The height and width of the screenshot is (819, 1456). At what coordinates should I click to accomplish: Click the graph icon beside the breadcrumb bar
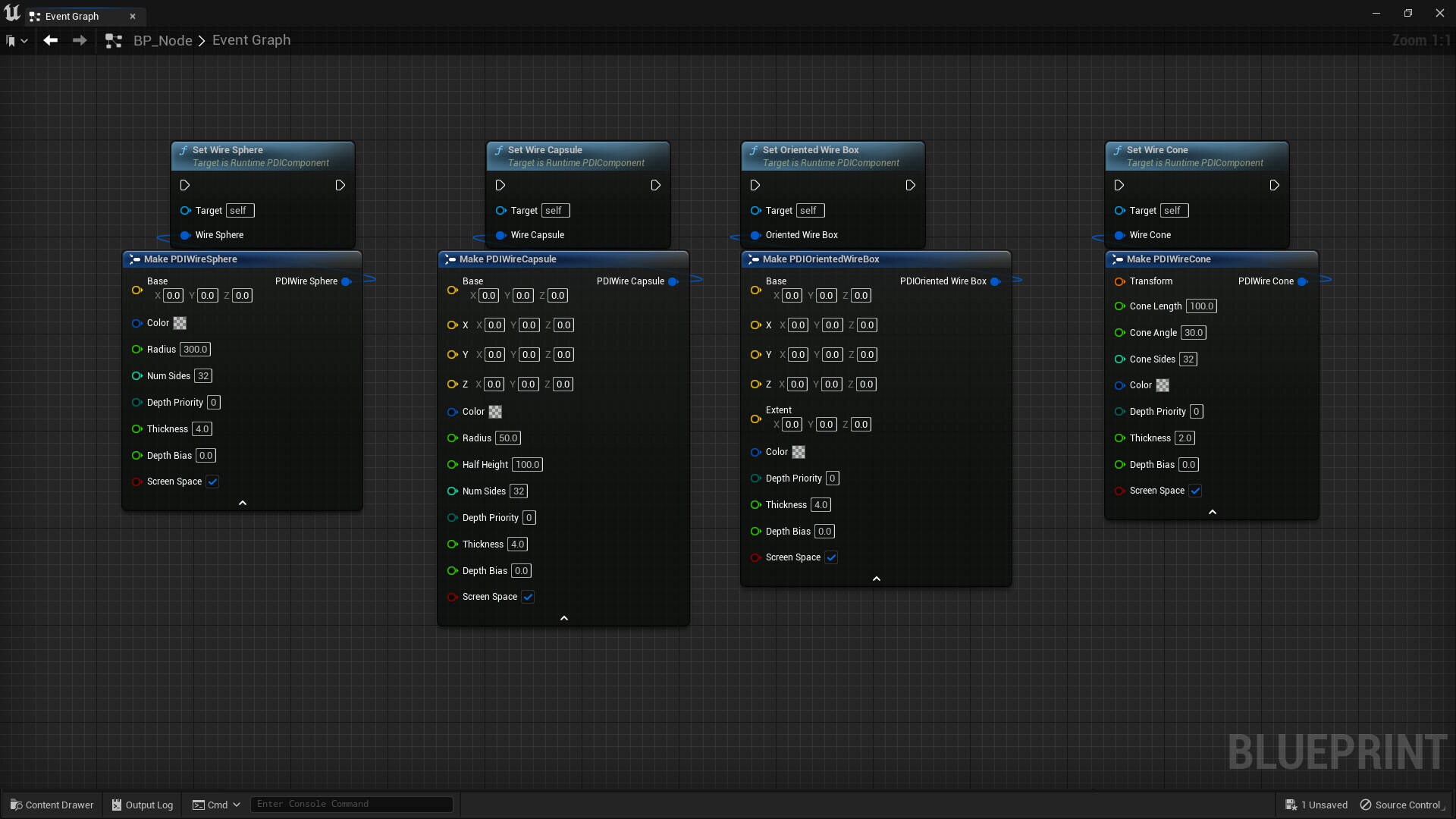(x=113, y=40)
